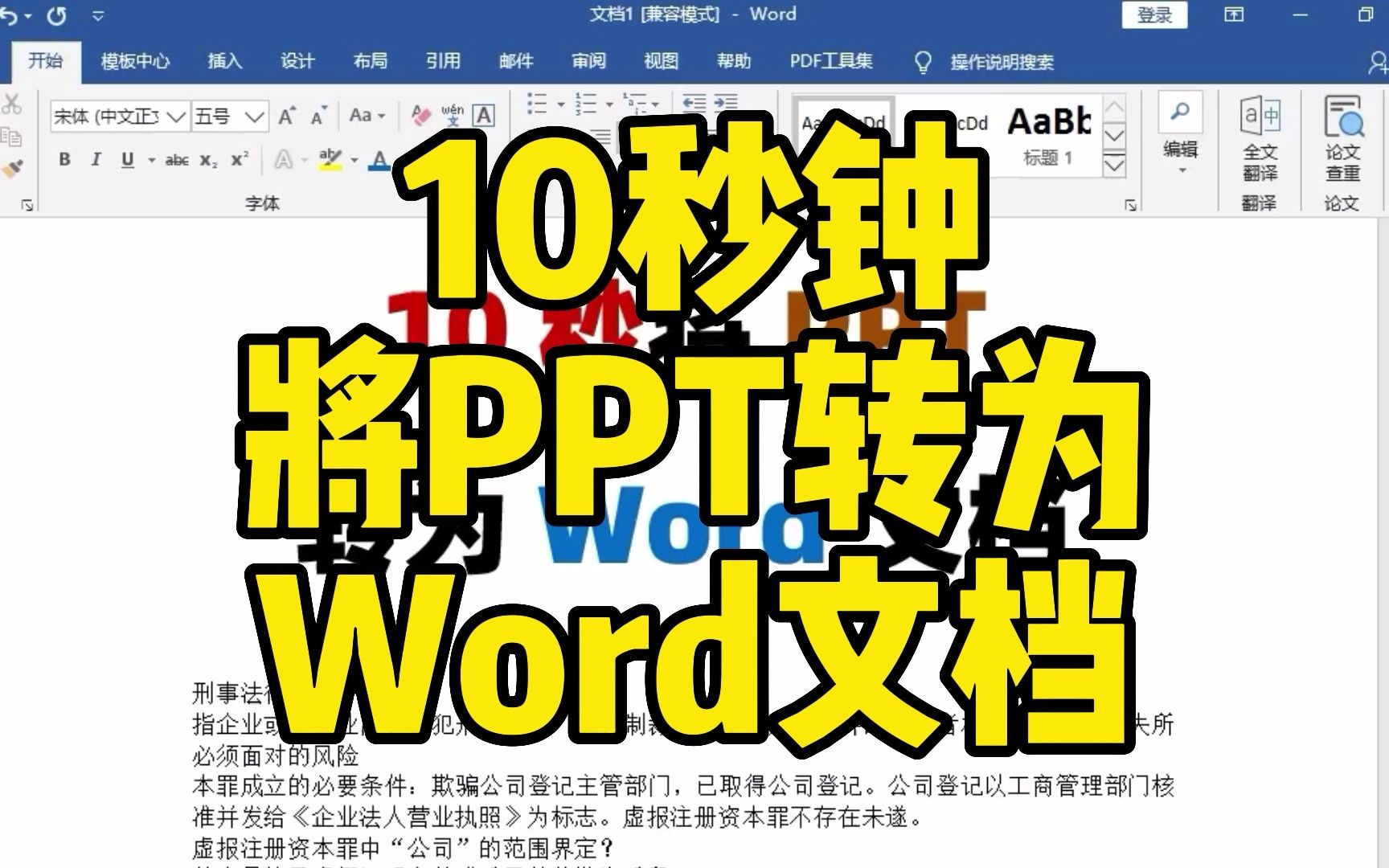Apply strikethrough (abc) formatting

[x=177, y=160]
